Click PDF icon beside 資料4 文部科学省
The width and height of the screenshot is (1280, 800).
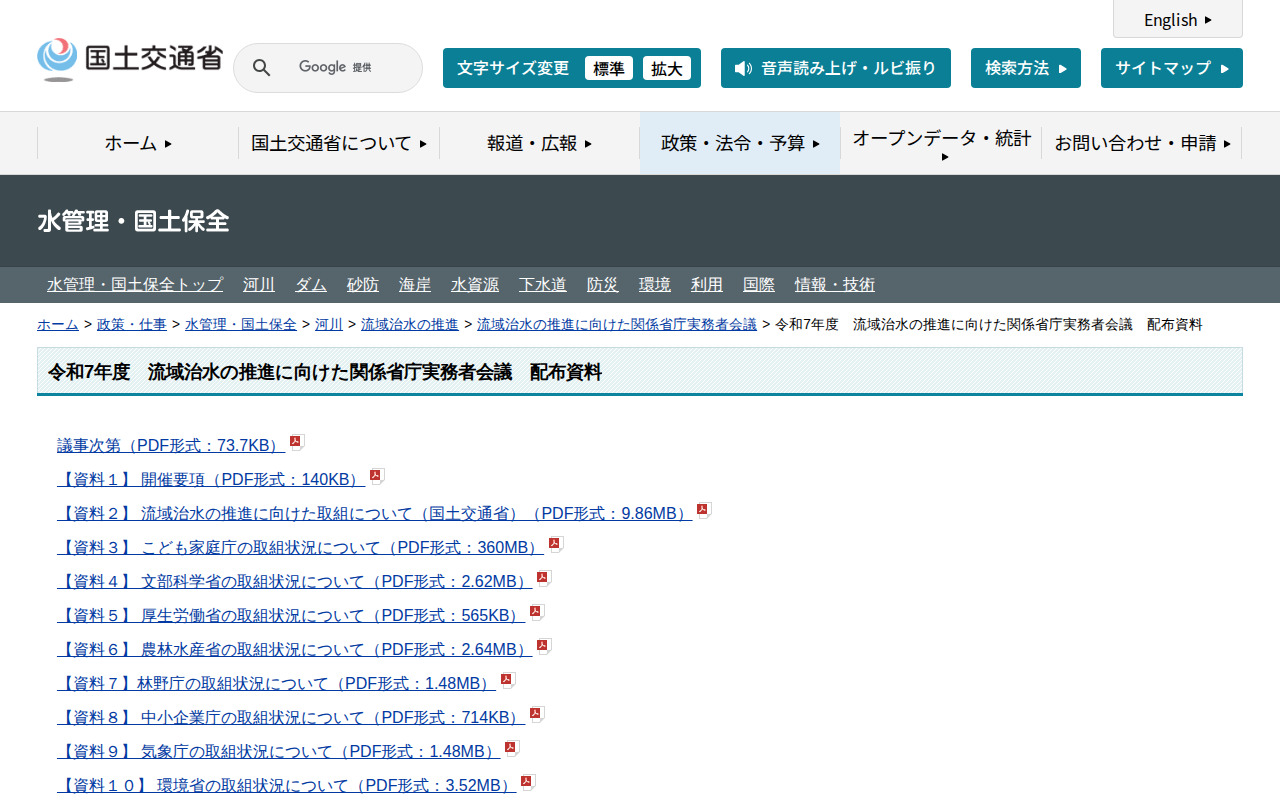tap(544, 579)
